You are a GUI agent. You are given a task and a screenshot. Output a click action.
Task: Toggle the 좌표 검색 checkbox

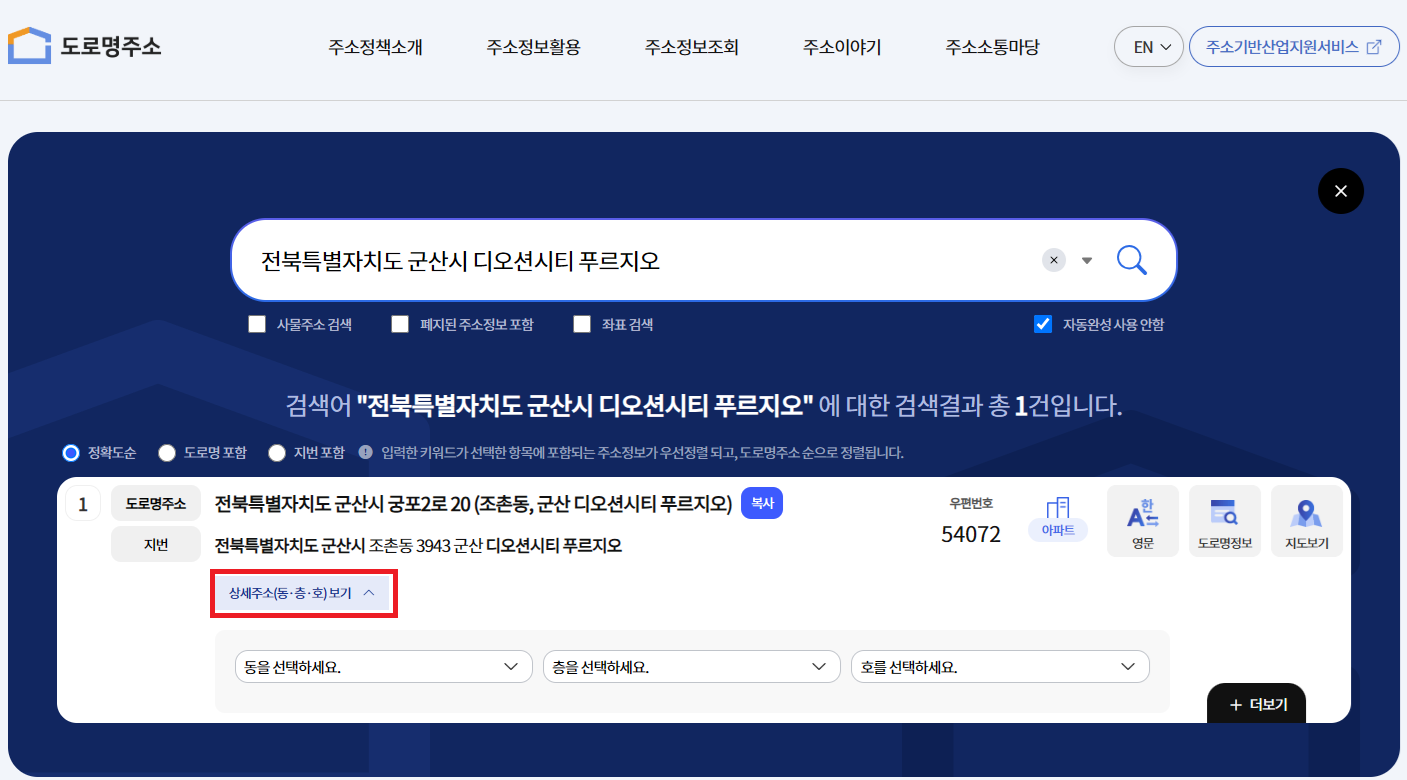[x=582, y=324]
